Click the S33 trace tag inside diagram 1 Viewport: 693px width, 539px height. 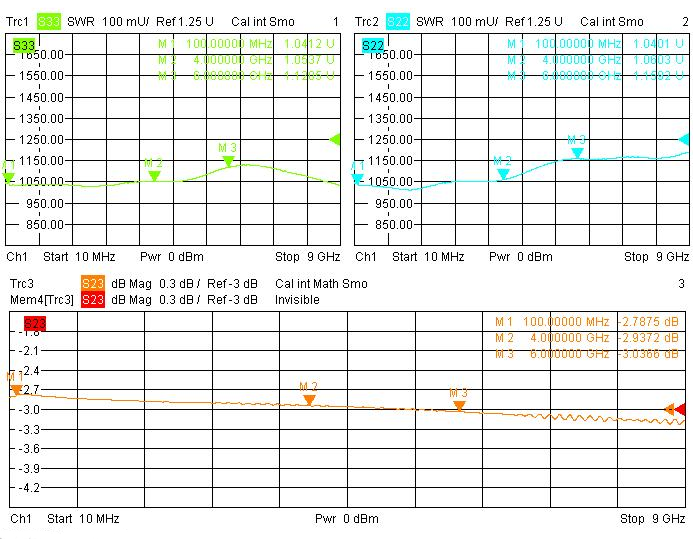point(24,45)
